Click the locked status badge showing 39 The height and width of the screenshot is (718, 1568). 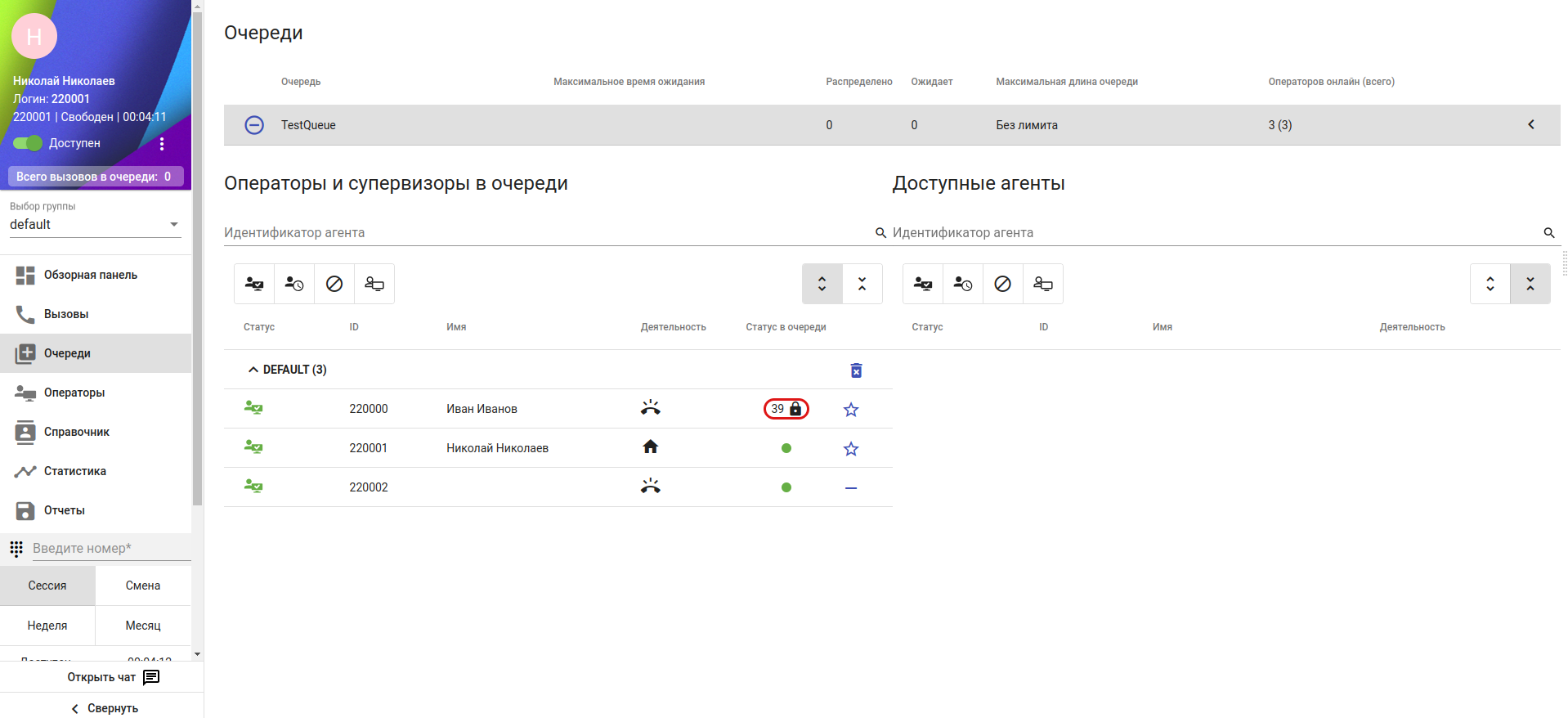pyautogui.click(x=786, y=409)
